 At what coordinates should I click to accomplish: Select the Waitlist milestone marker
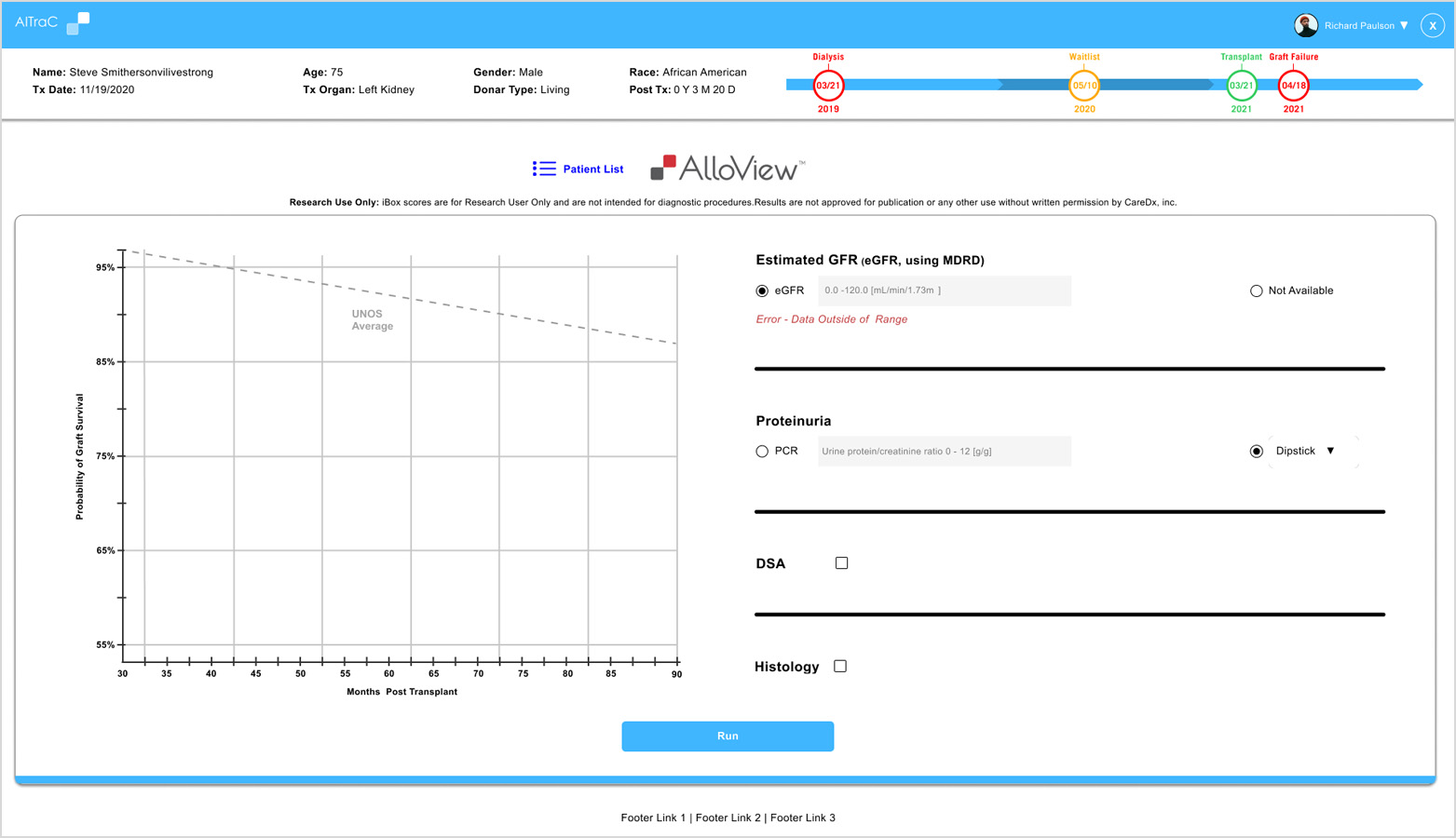(1084, 83)
